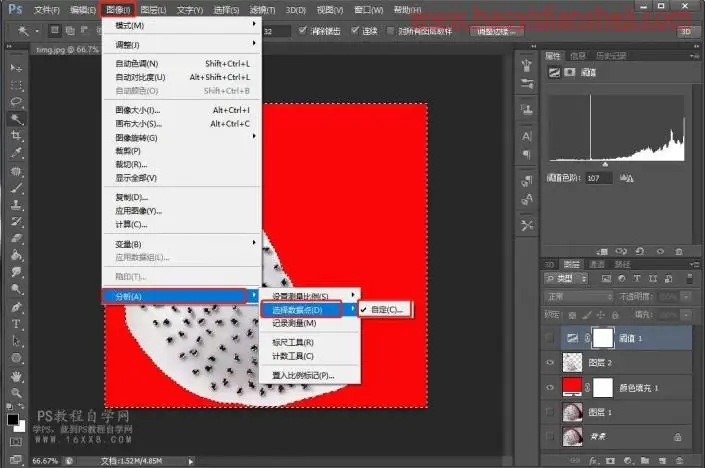Toggle layer filtering switch
Image resolution: width=705 pixels, height=468 pixels.
(689, 279)
